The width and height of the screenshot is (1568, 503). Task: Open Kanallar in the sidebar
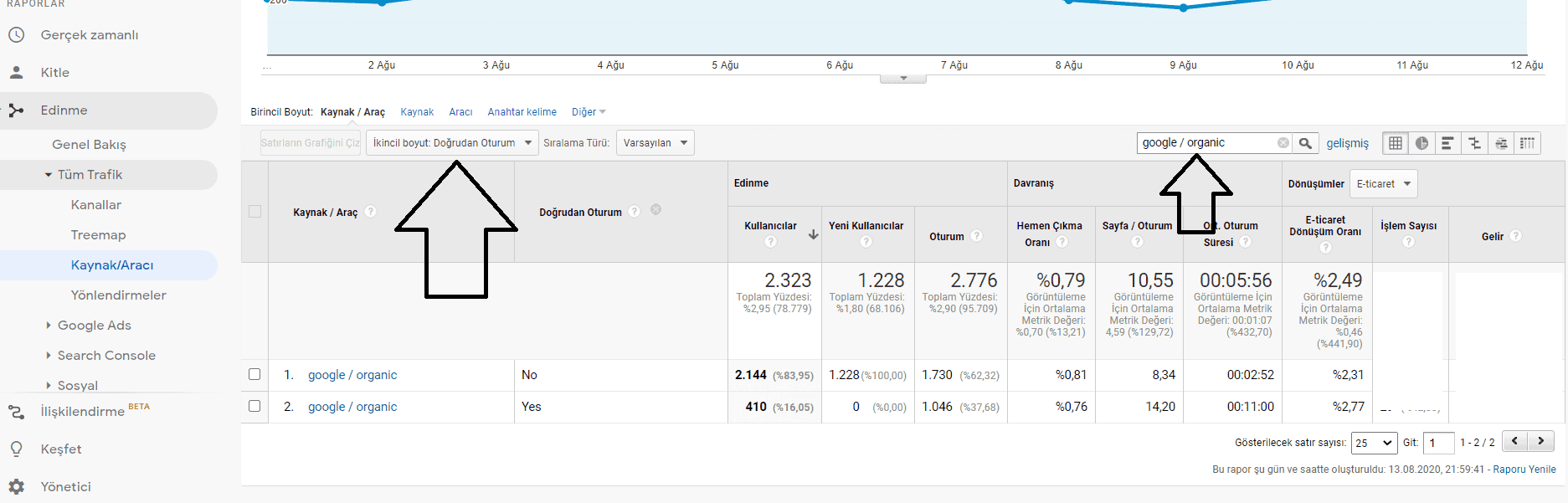[x=96, y=205]
